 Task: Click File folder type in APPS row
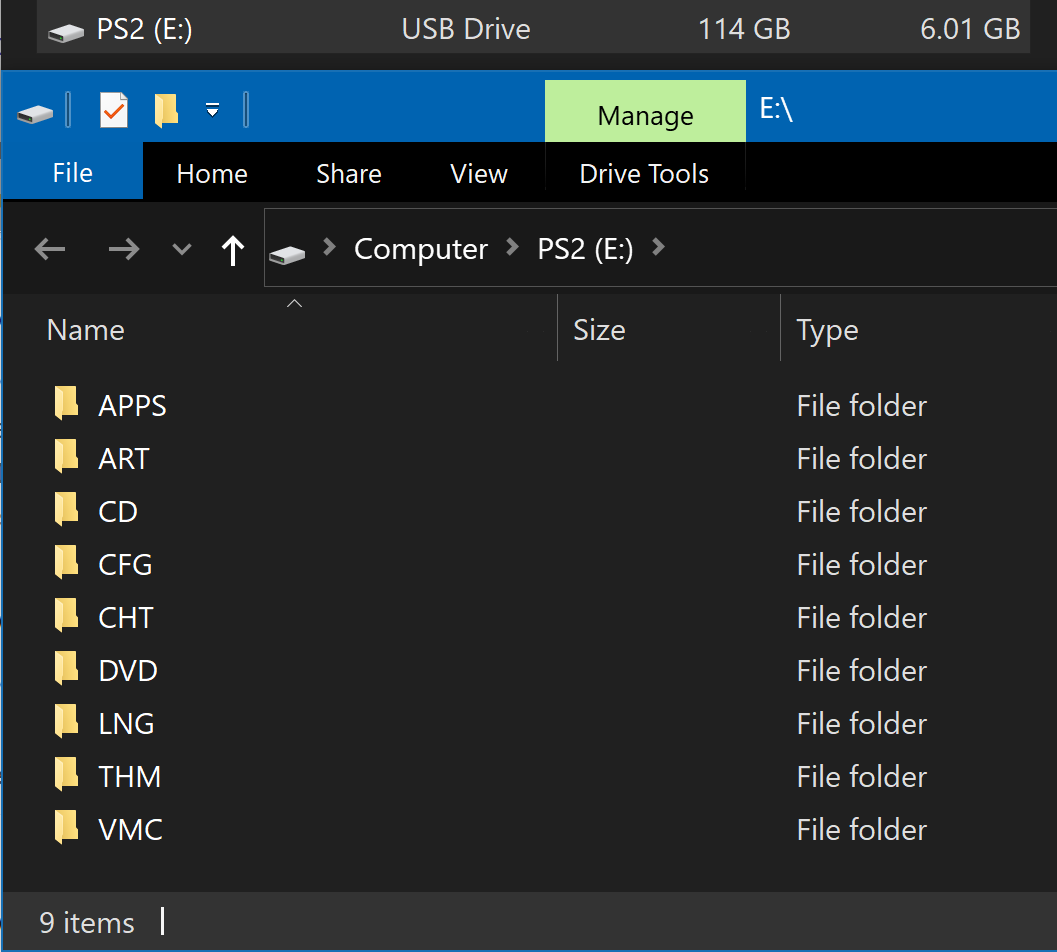(862, 406)
